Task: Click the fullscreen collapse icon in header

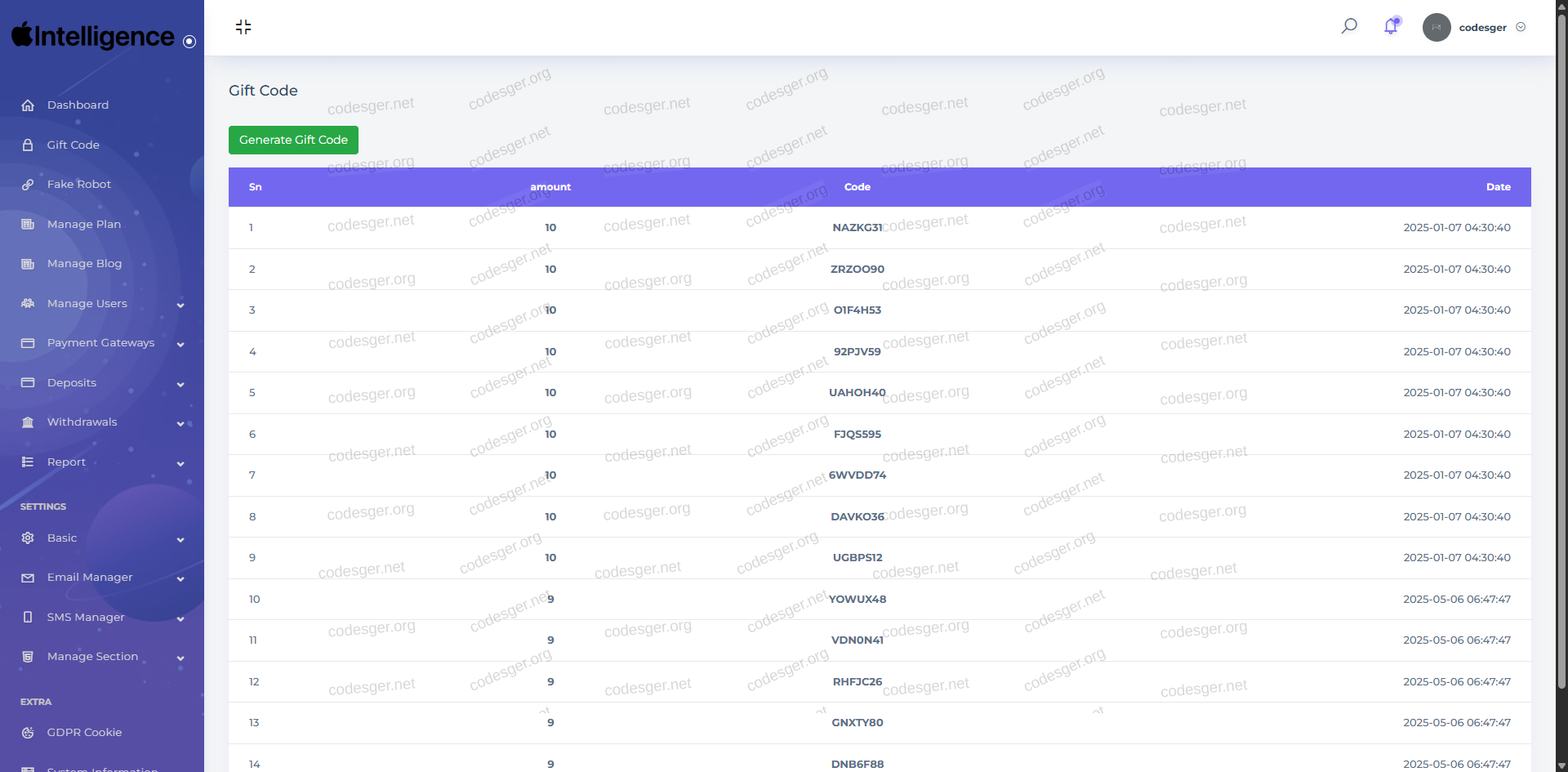Action: point(243,27)
